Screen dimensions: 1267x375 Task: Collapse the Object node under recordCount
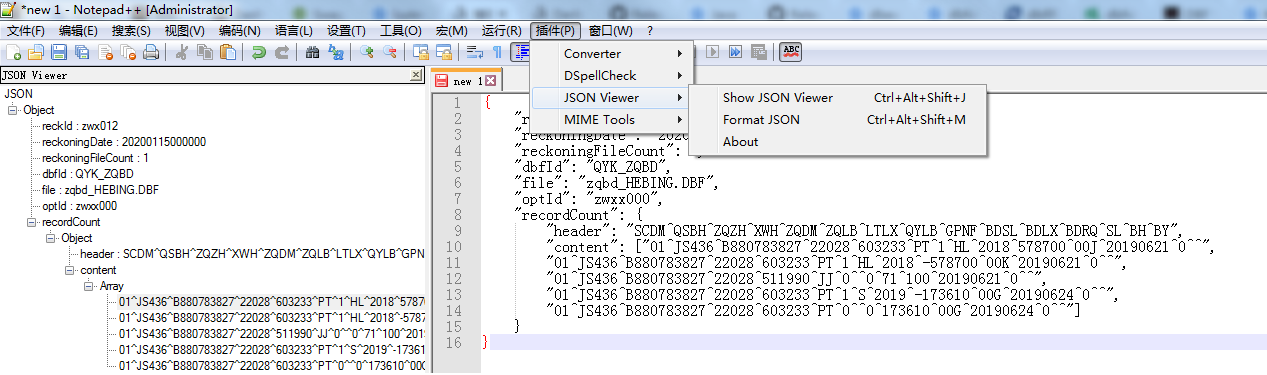49,238
